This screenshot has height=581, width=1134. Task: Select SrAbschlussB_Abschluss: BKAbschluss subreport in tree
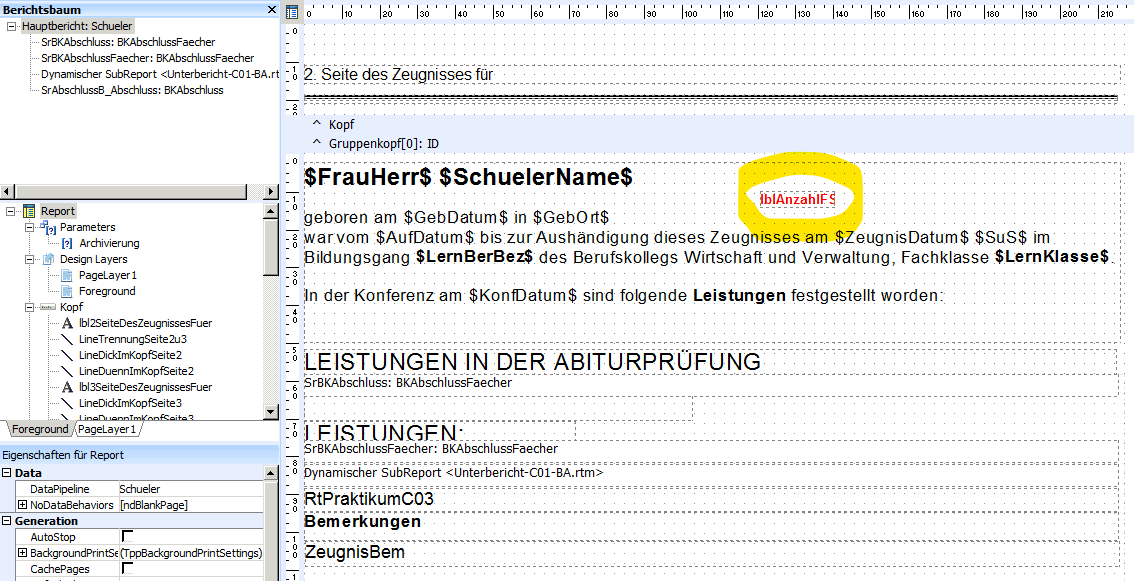132,90
